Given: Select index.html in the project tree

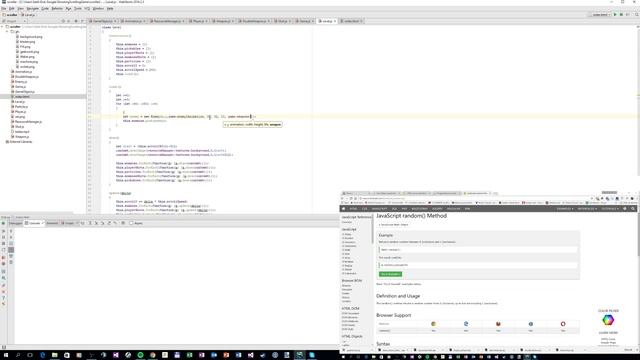Looking at the screenshot, I should (22, 97).
